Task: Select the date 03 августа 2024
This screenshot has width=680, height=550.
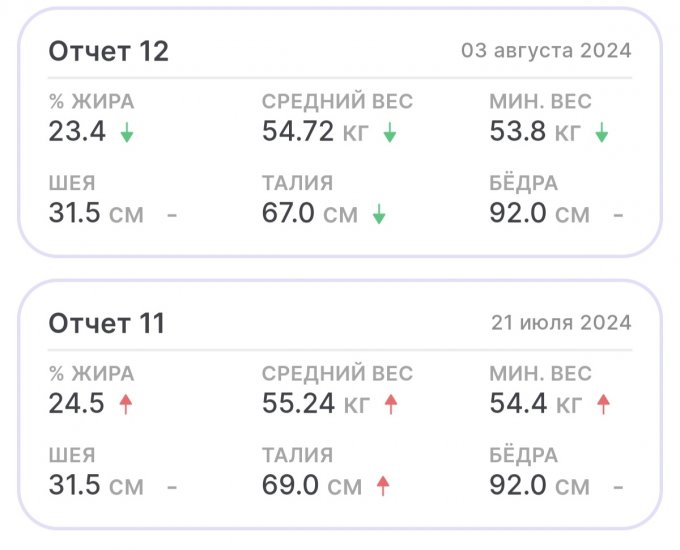Action: [x=546, y=51]
